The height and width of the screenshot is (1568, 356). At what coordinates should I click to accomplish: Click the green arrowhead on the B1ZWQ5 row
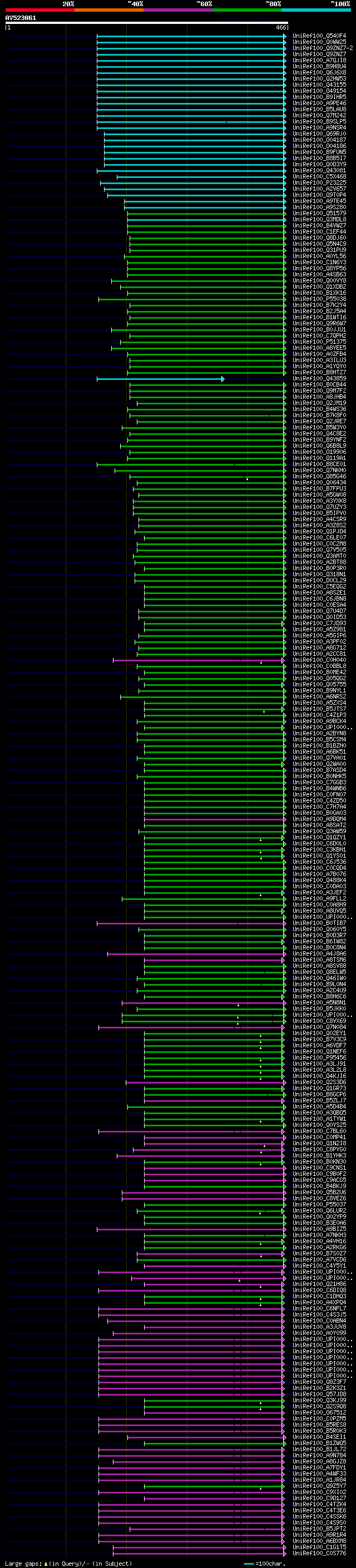coord(284,1443)
